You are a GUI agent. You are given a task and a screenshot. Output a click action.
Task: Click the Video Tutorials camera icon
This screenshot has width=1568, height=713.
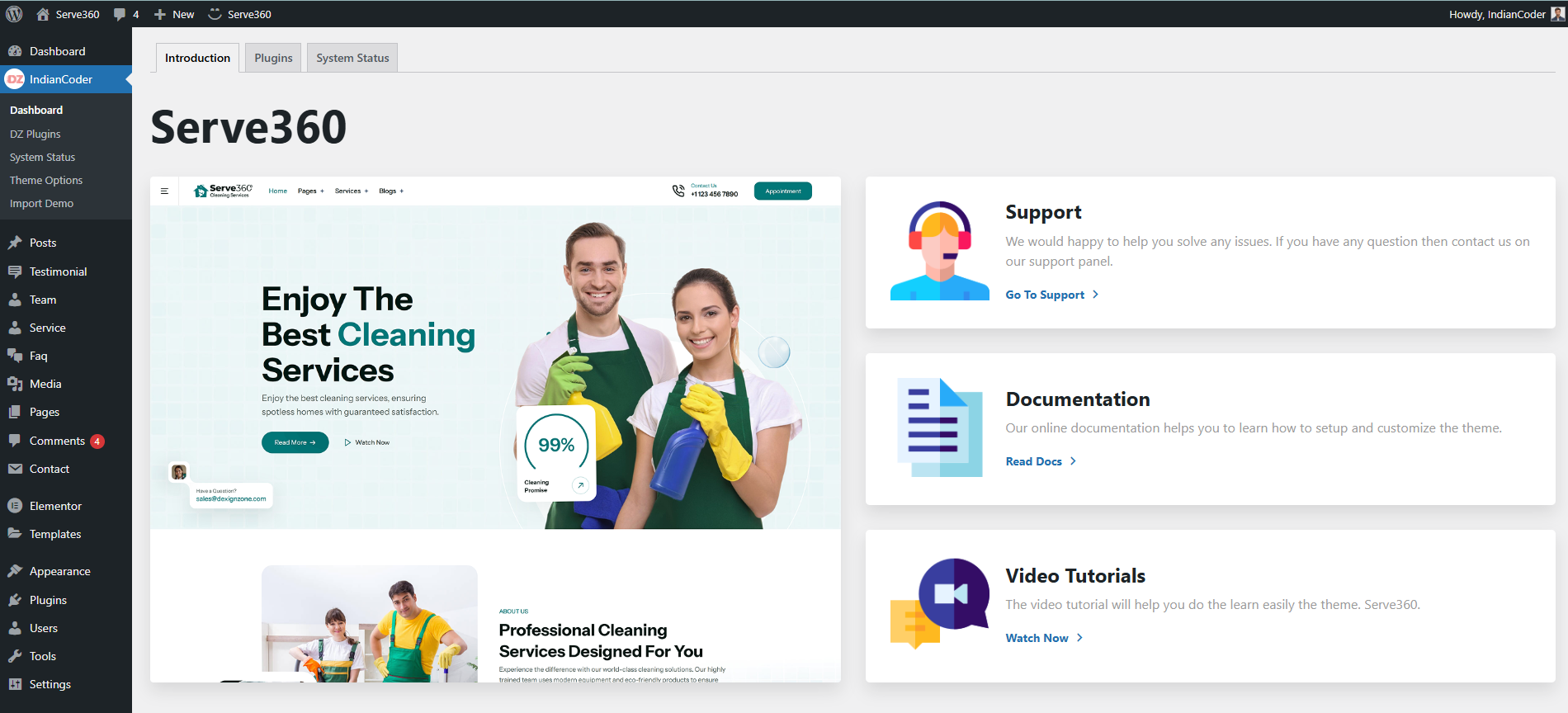coord(939,603)
